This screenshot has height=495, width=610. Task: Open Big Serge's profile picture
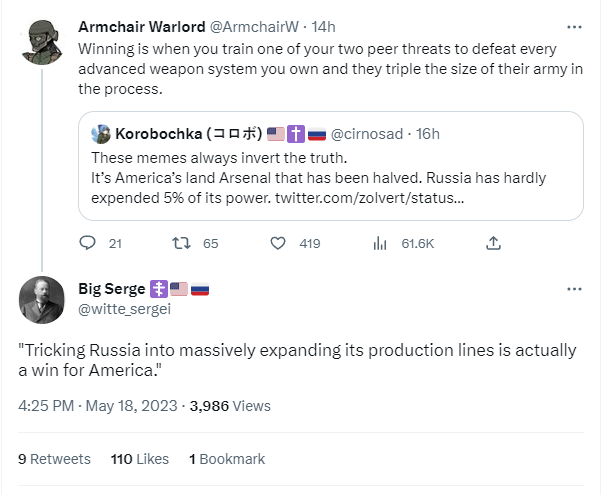tap(42, 298)
